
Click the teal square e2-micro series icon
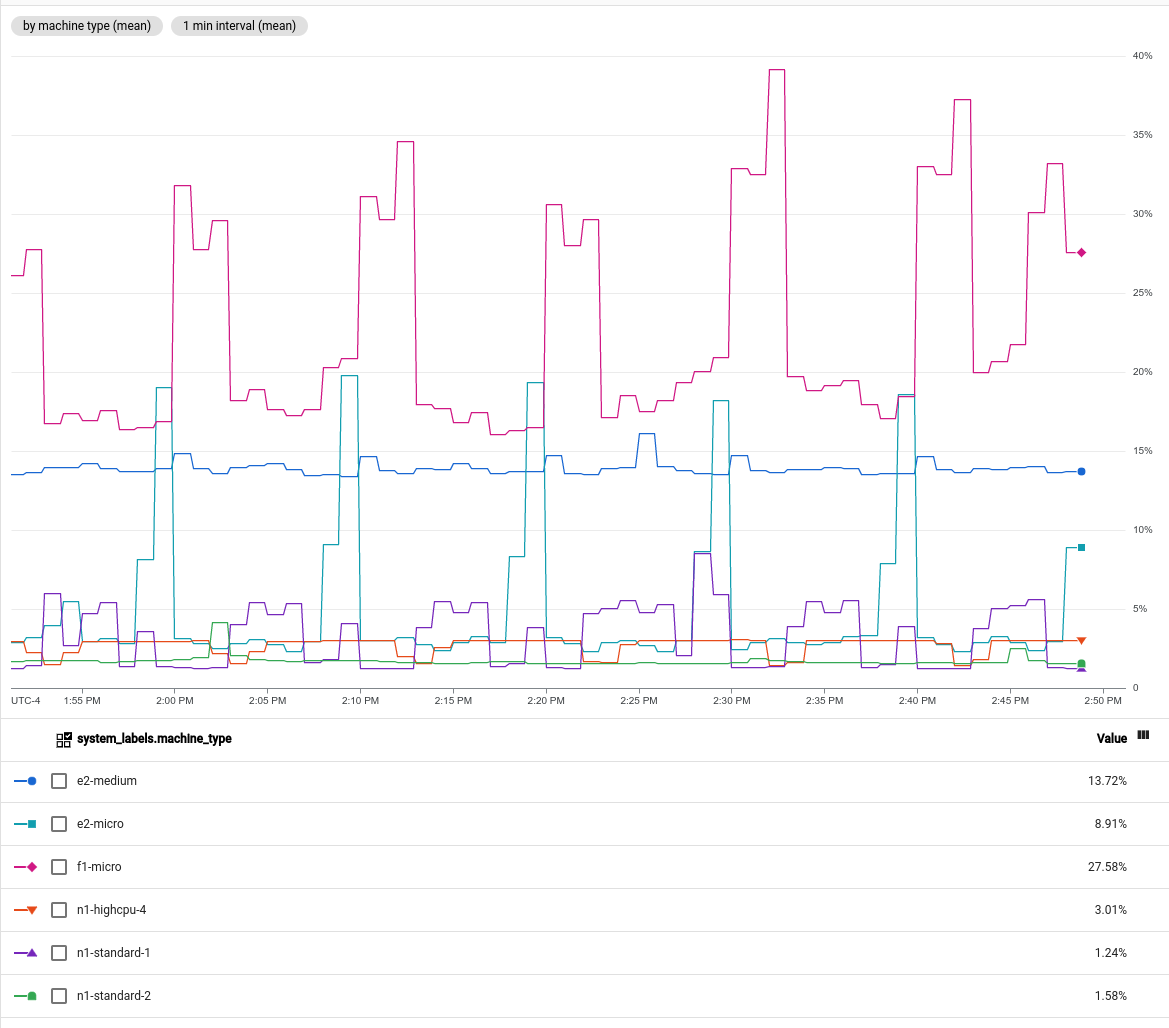24,823
